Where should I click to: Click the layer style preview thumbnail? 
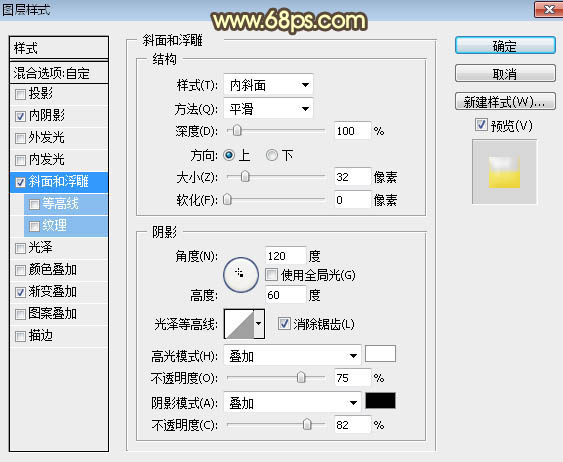[504, 172]
